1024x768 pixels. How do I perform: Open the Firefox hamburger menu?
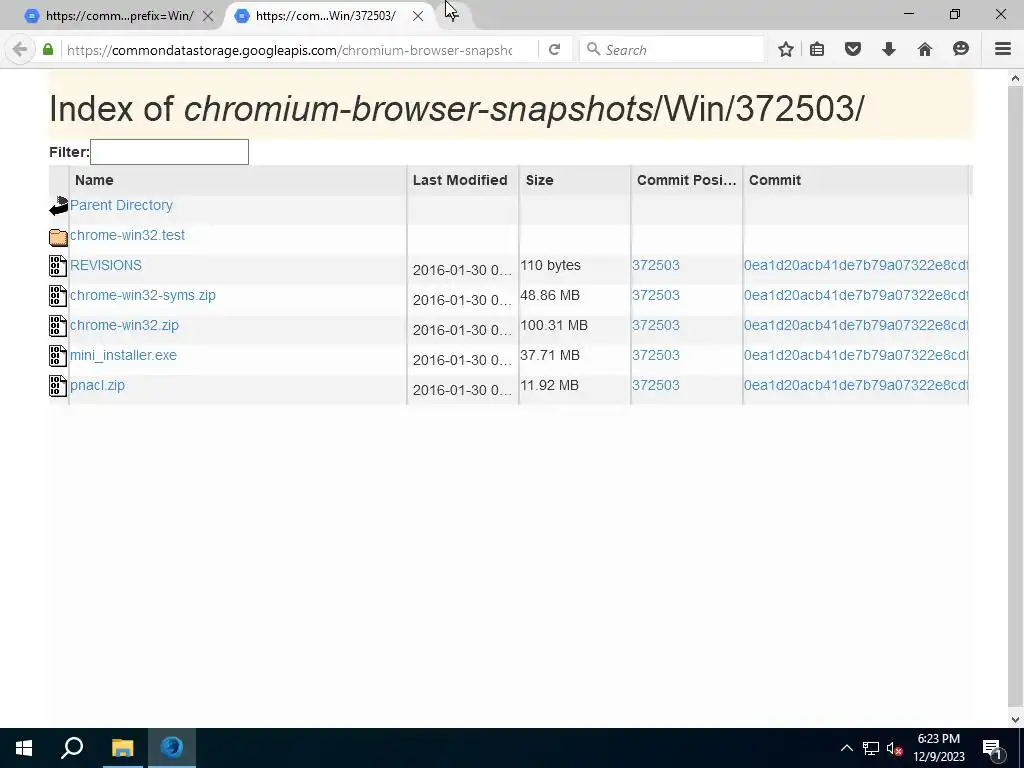[1003, 50]
